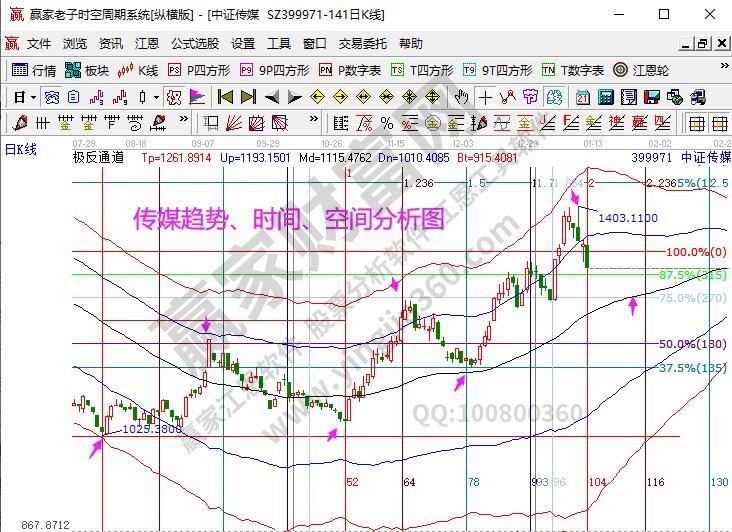Open the 板块 sector list
Viewport: 732px width, 532px height.
click(x=86, y=70)
